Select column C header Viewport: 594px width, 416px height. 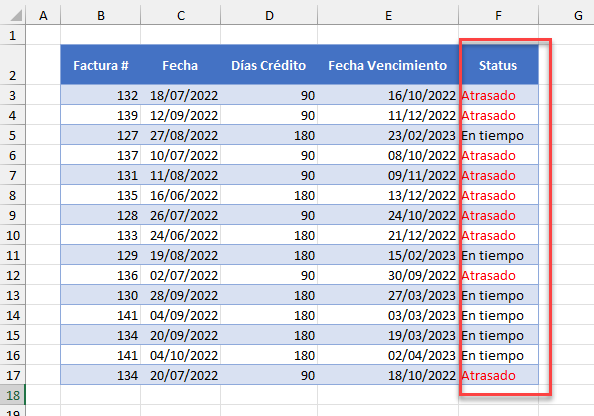pos(181,16)
